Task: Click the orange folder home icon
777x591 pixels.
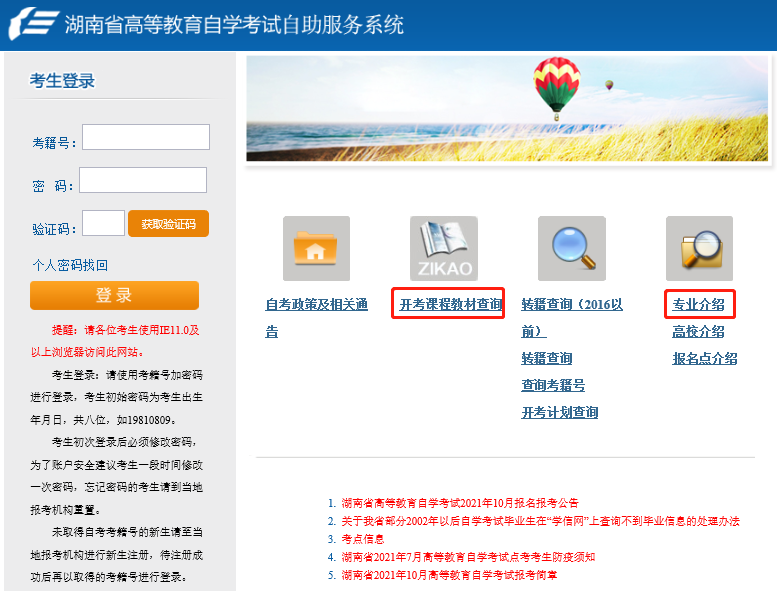Action: [x=316, y=249]
